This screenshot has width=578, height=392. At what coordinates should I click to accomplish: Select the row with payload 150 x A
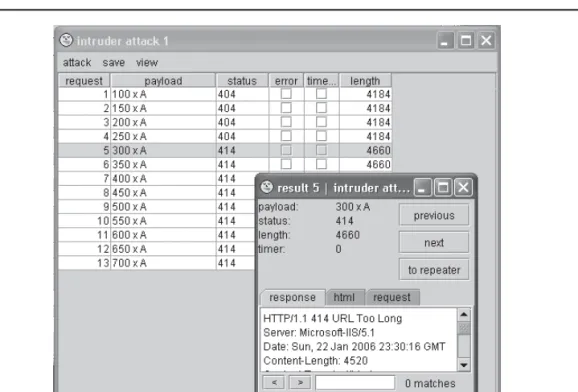pos(225,108)
